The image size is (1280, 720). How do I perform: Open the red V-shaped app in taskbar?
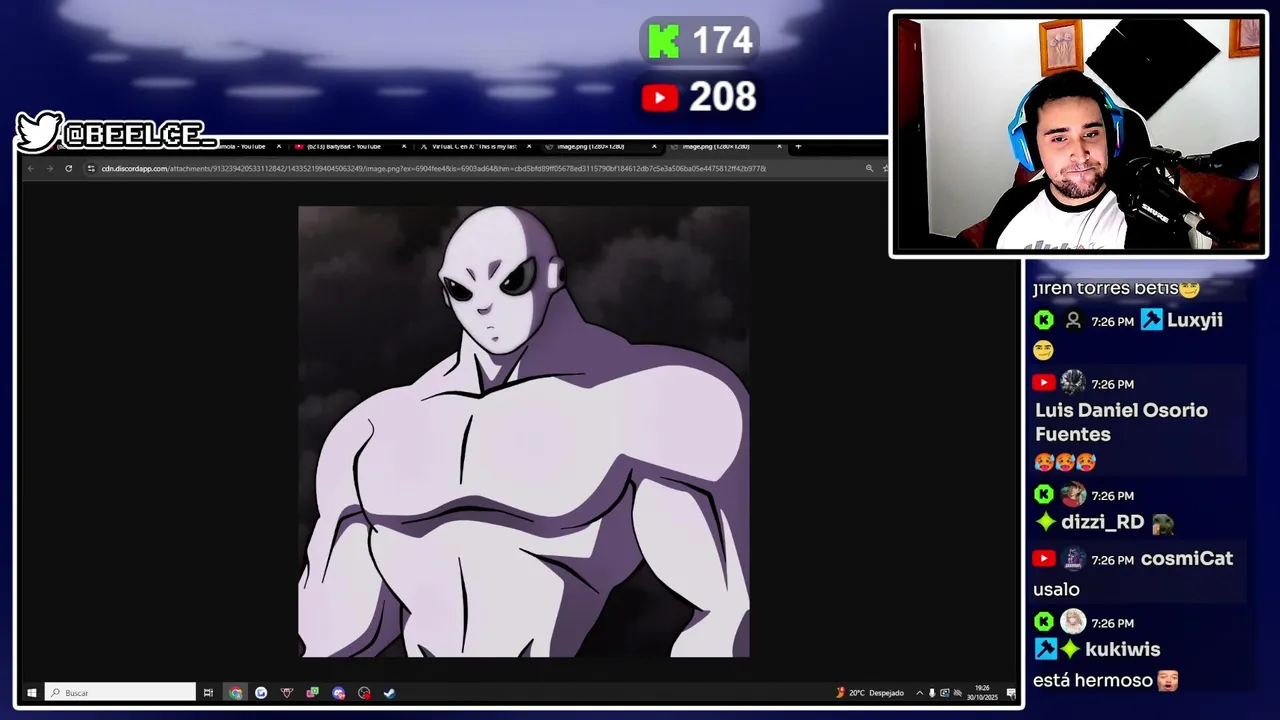pyautogui.click(x=287, y=692)
